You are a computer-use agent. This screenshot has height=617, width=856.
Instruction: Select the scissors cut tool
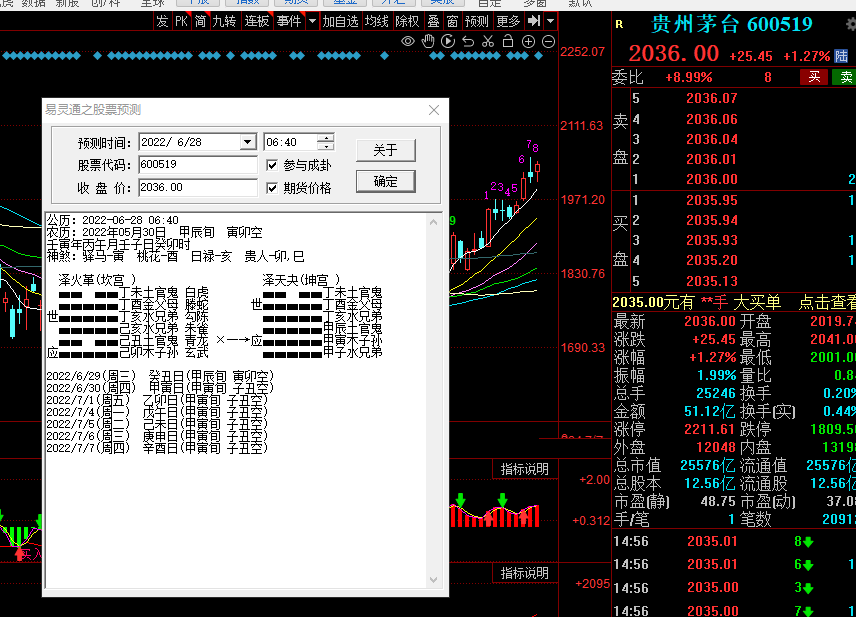point(488,41)
